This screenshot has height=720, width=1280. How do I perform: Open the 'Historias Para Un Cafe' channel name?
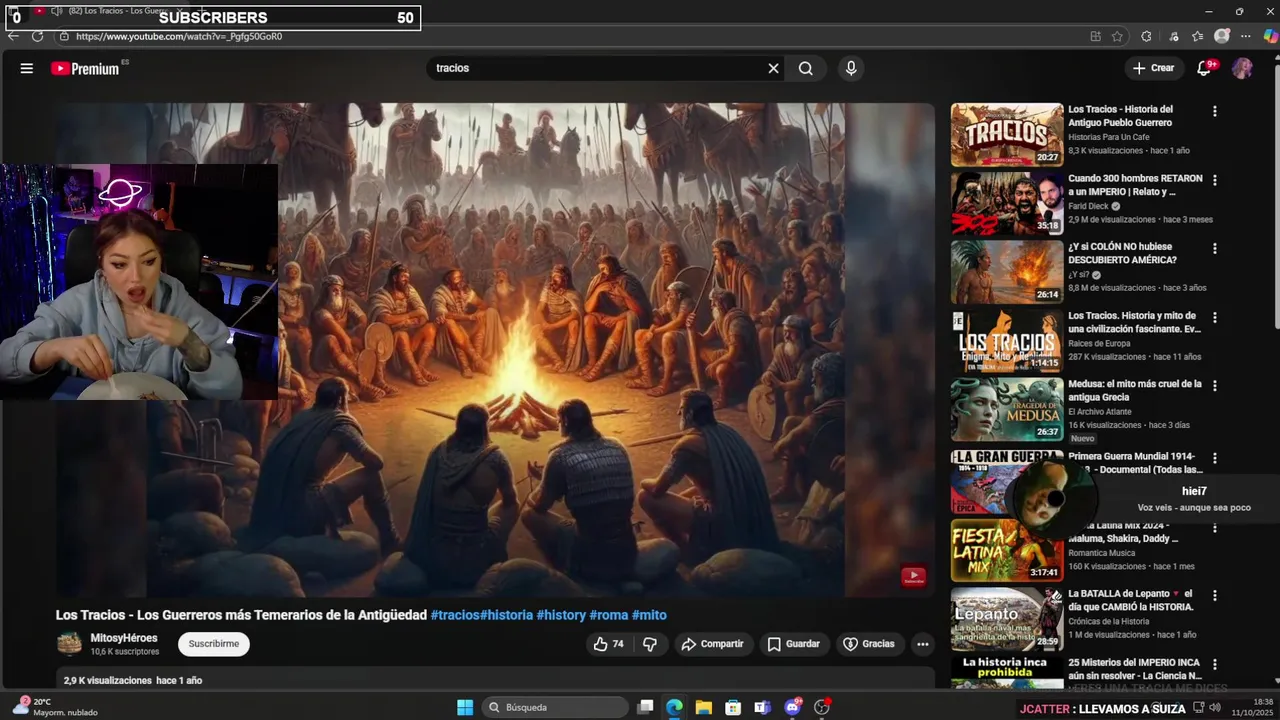pyautogui.click(x=1109, y=137)
